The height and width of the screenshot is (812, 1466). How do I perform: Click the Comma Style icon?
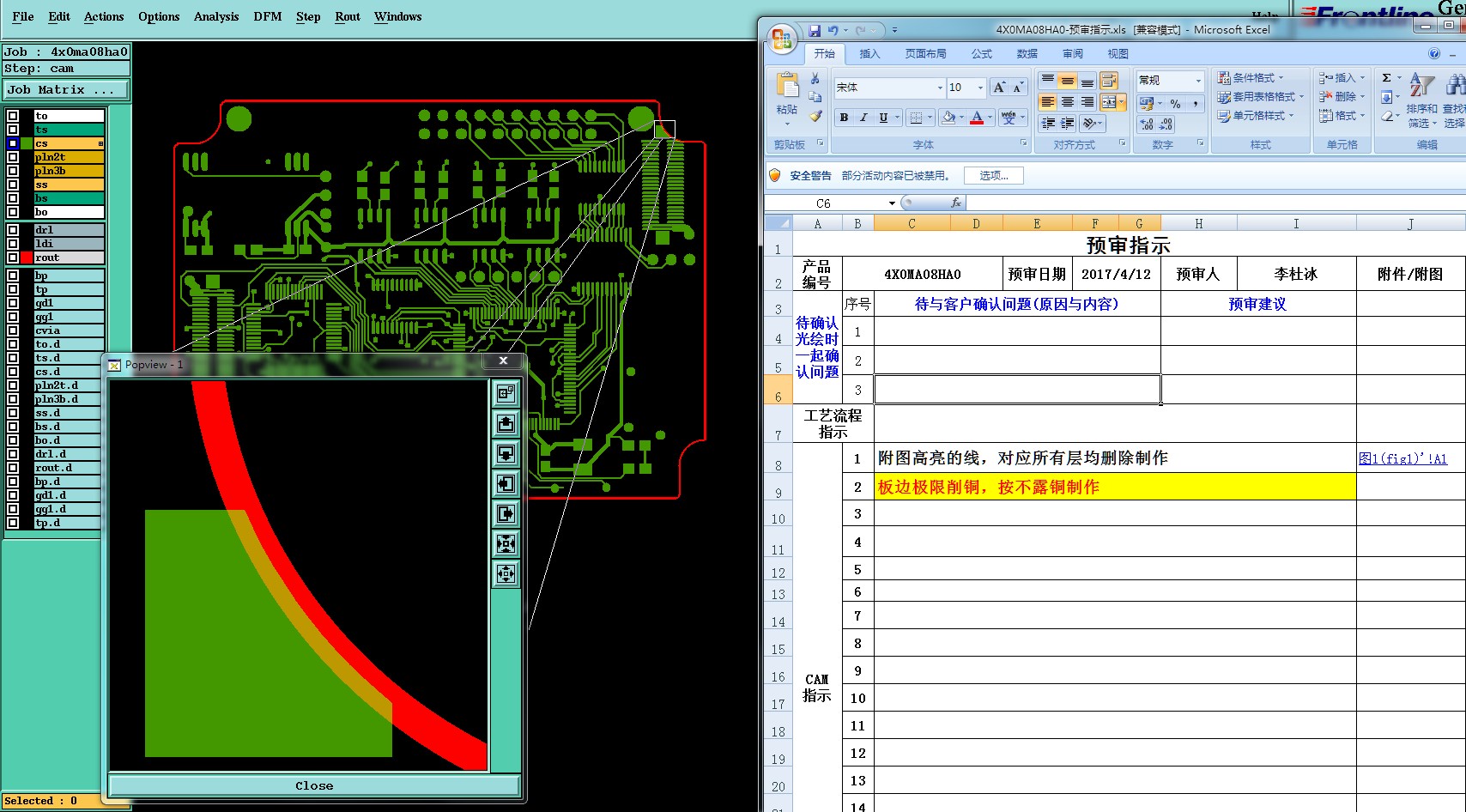1195,104
